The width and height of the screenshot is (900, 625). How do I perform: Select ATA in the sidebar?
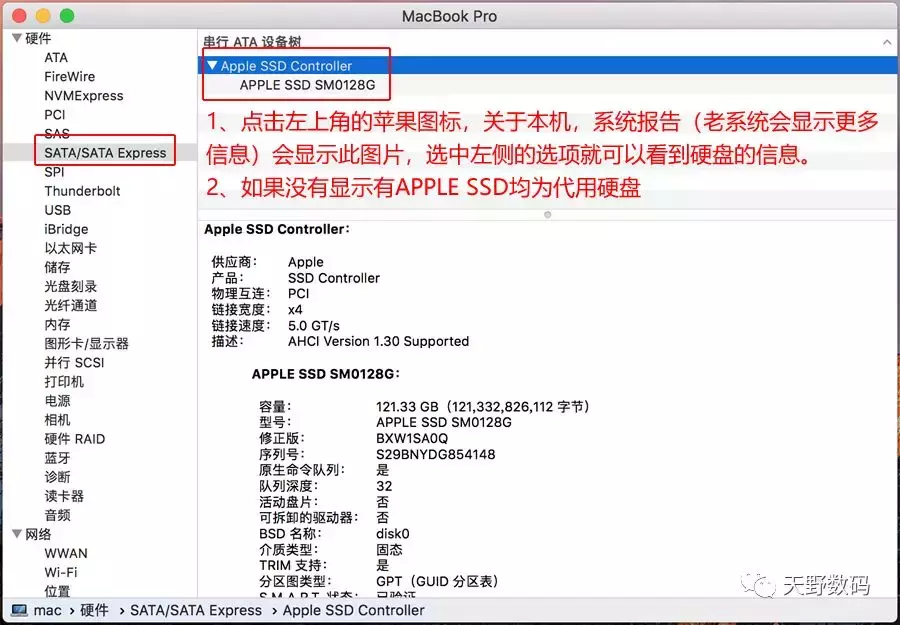pos(56,57)
